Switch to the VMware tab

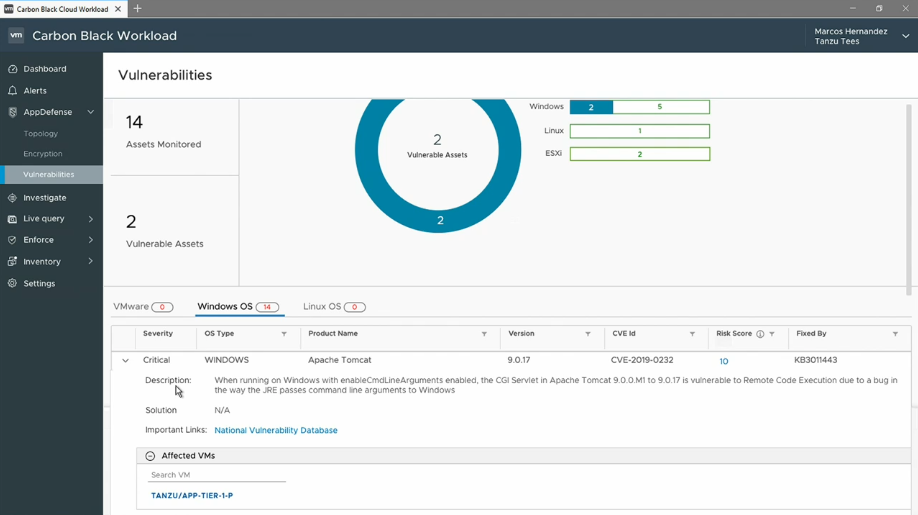tap(143, 307)
